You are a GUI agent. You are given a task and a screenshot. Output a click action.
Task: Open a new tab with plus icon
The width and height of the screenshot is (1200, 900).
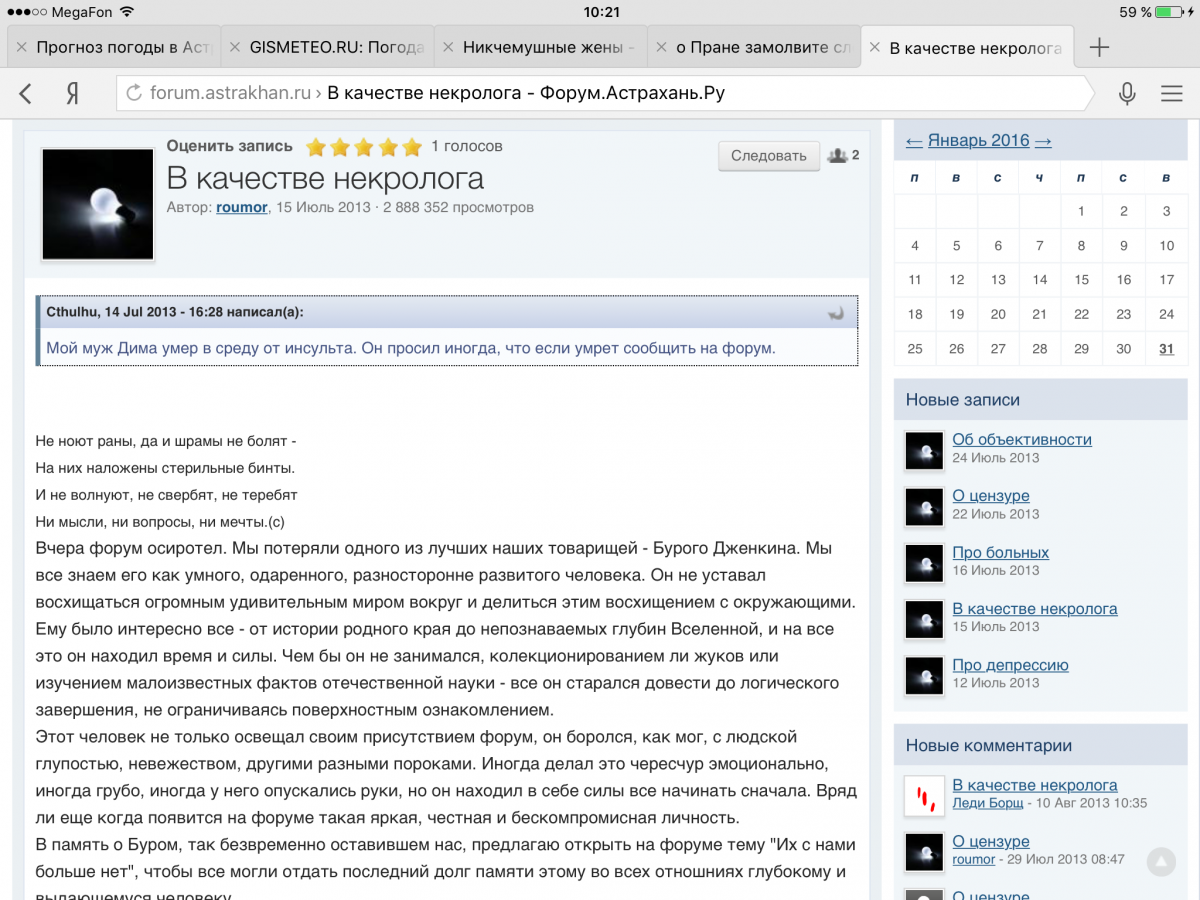click(x=1099, y=47)
